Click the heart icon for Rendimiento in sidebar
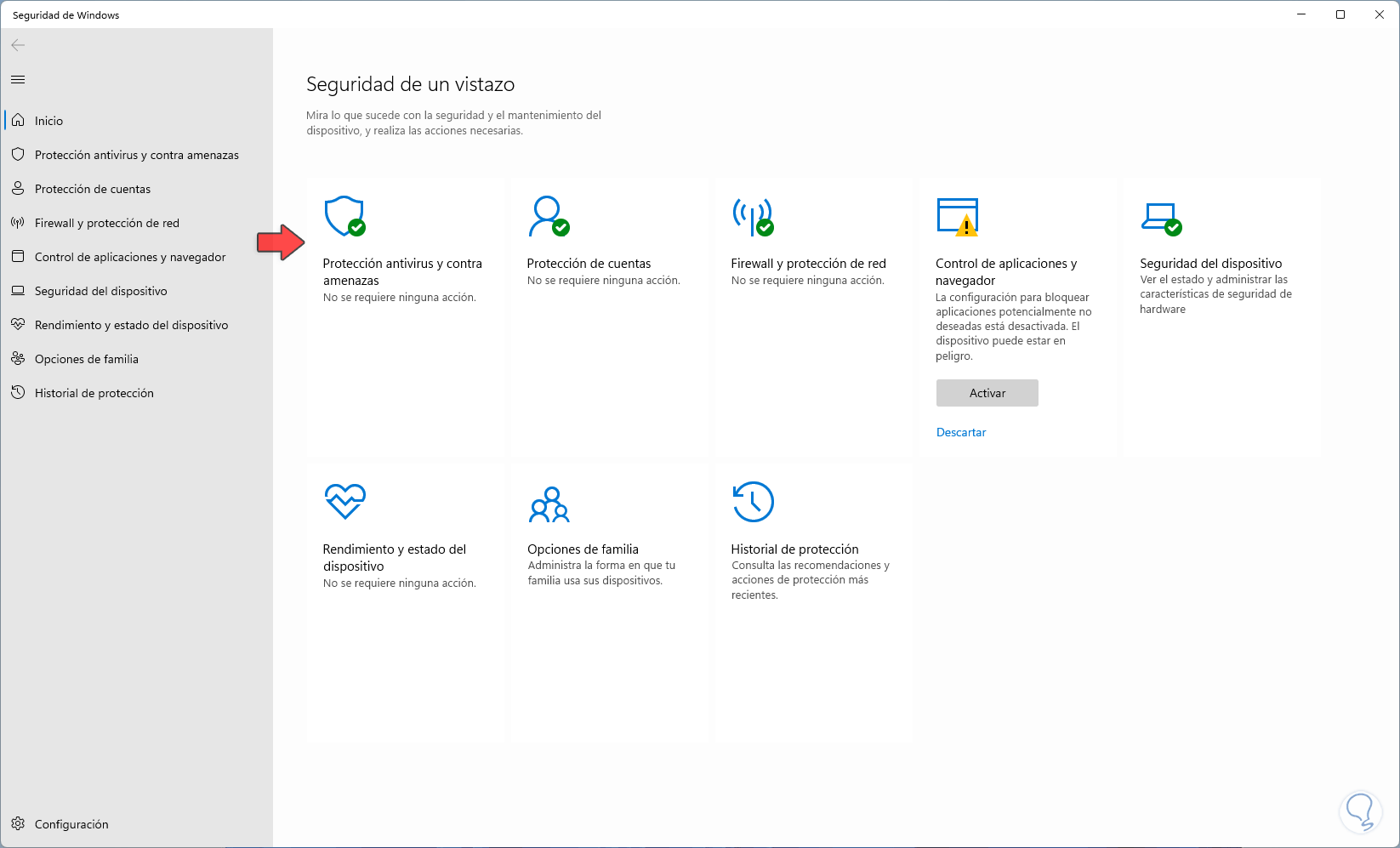 [18, 324]
